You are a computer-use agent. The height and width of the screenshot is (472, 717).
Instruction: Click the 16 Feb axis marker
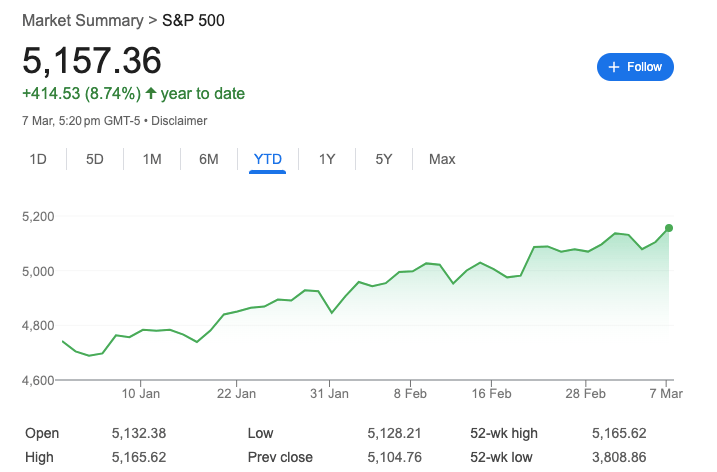[x=492, y=393]
